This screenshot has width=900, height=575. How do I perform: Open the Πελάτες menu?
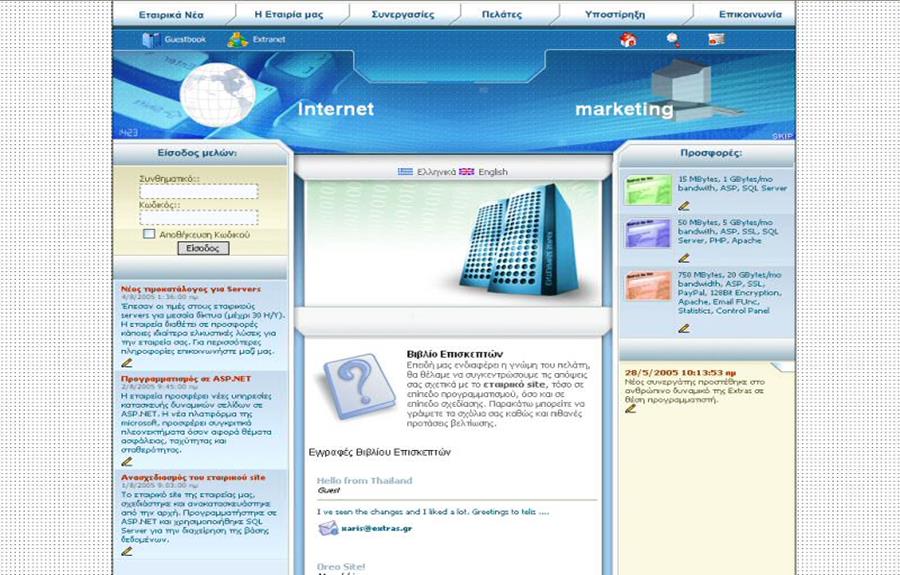pos(502,15)
